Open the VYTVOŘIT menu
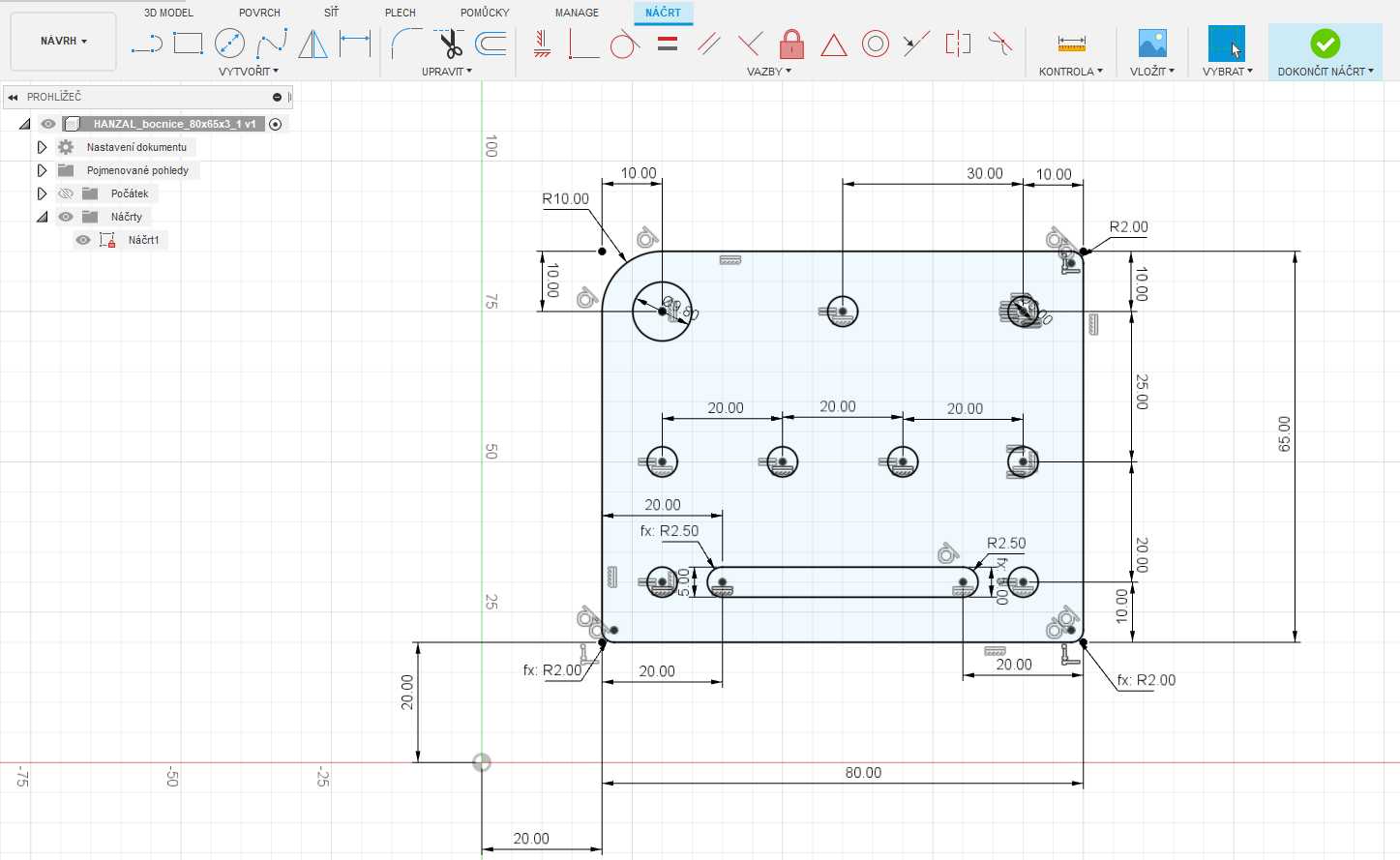This screenshot has height=860, width=1400. (248, 72)
